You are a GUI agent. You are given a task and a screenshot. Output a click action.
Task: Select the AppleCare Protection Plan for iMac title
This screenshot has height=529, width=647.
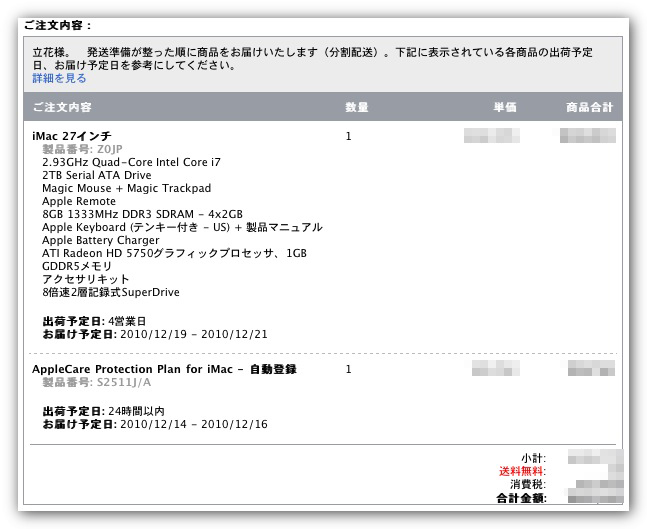tap(163, 369)
